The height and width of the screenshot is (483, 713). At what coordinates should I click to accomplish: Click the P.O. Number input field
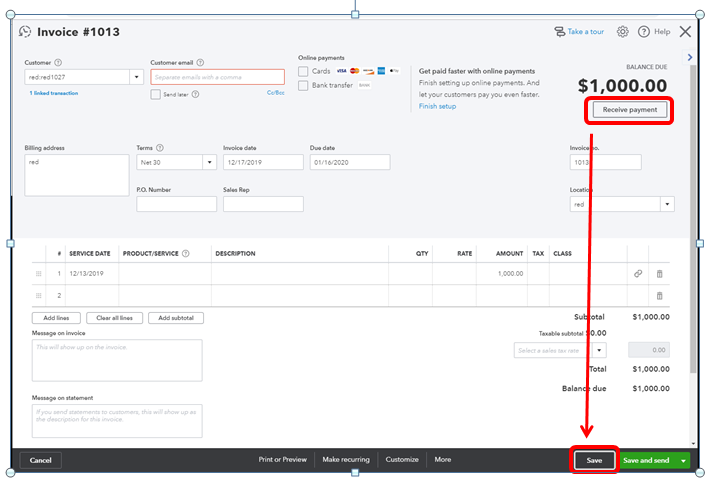pyautogui.click(x=176, y=204)
